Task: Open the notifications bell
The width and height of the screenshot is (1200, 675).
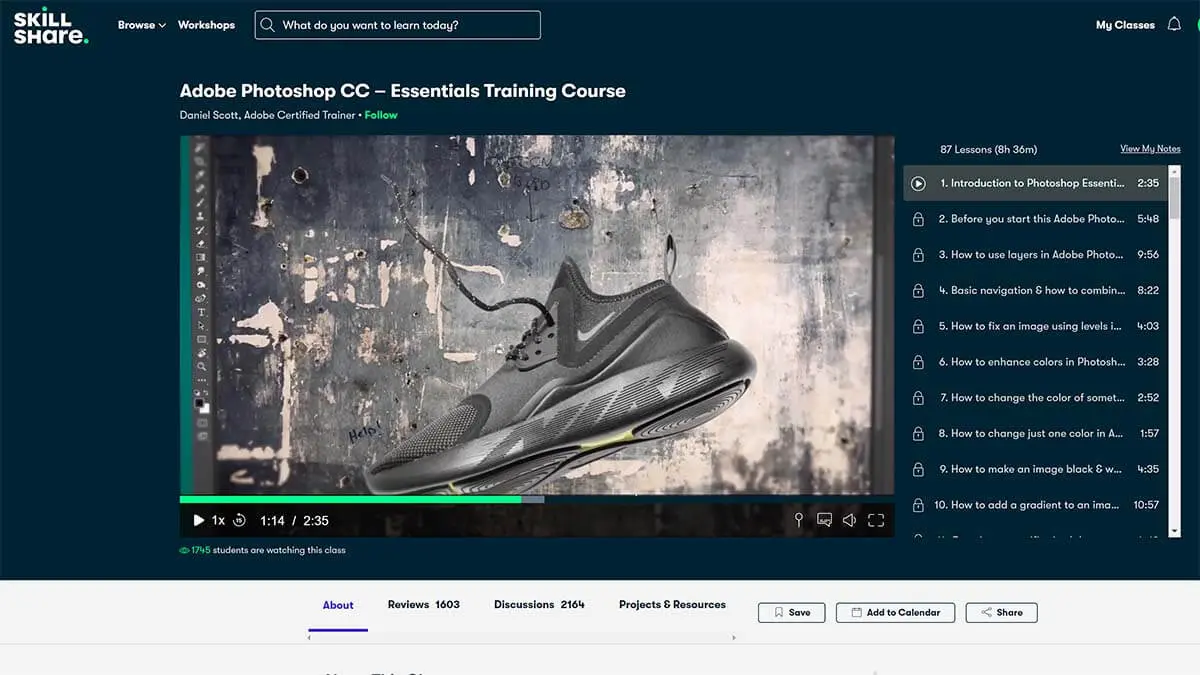Action: (x=1174, y=25)
